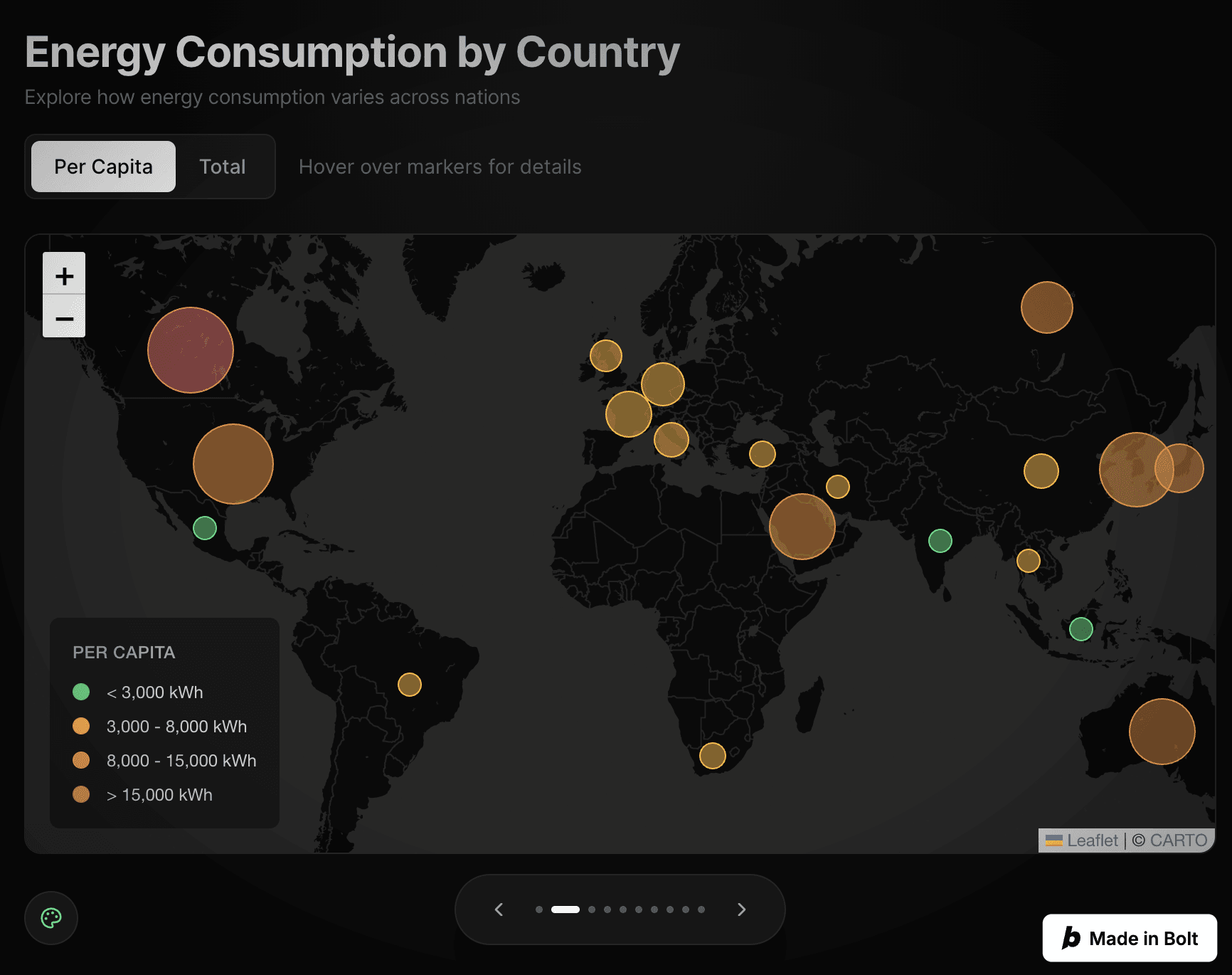Screen dimensions: 1232x975
Task: Advance carousel with the right arrow
Action: point(741,909)
